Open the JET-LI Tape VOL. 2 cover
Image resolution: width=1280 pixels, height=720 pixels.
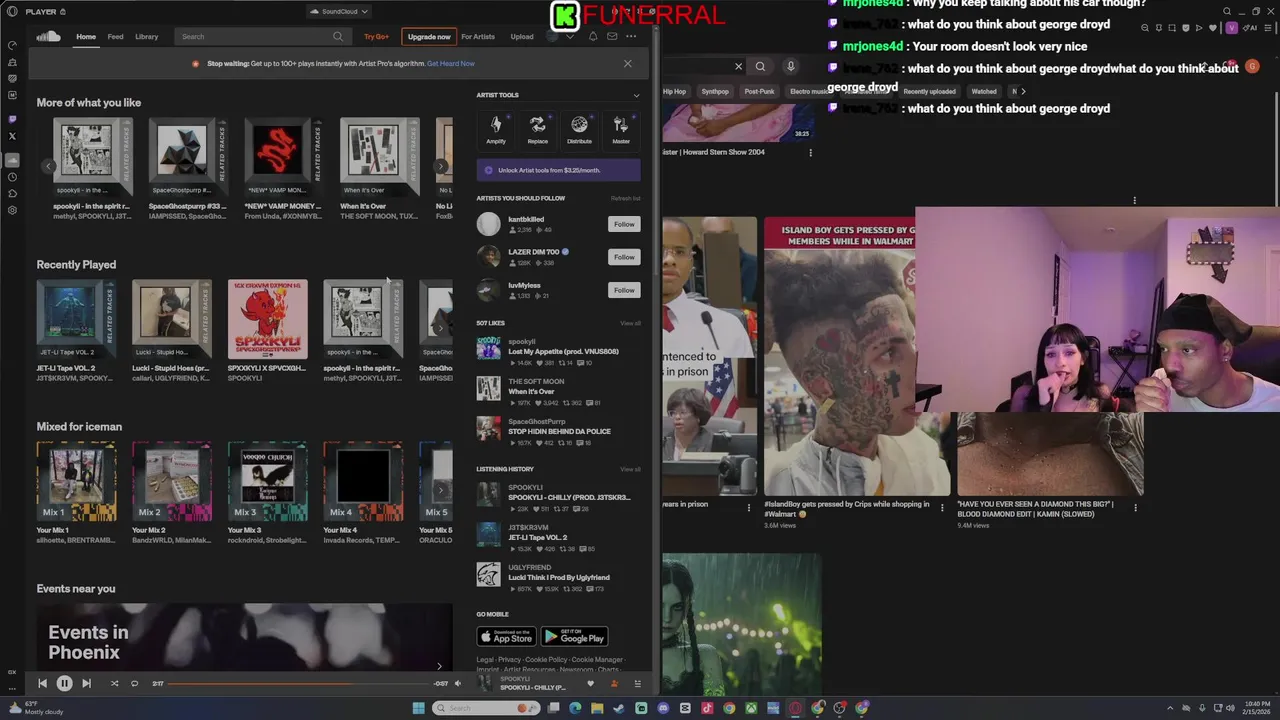[x=76, y=320]
